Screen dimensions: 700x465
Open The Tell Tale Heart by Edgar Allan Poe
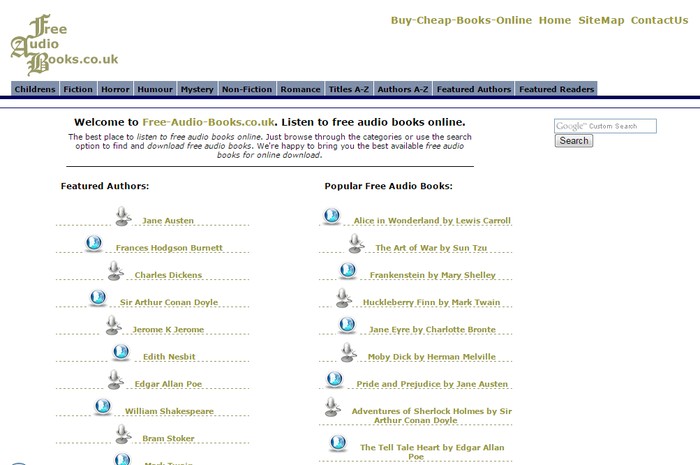pos(432,452)
